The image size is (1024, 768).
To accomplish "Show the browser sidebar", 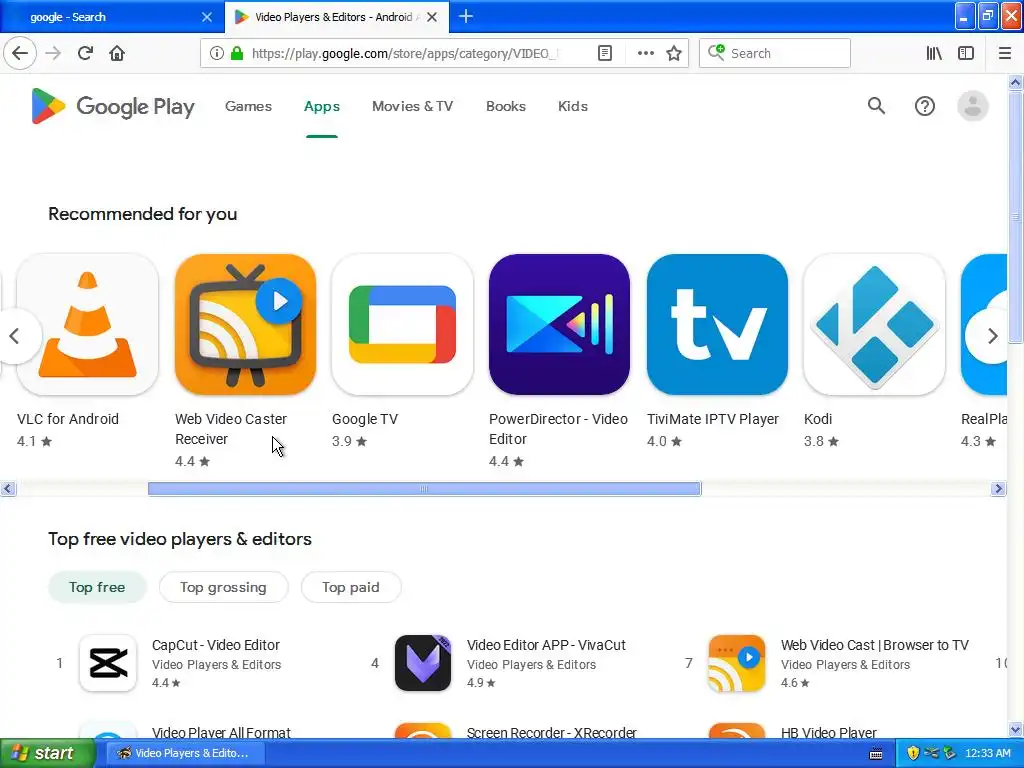I will coord(966,53).
